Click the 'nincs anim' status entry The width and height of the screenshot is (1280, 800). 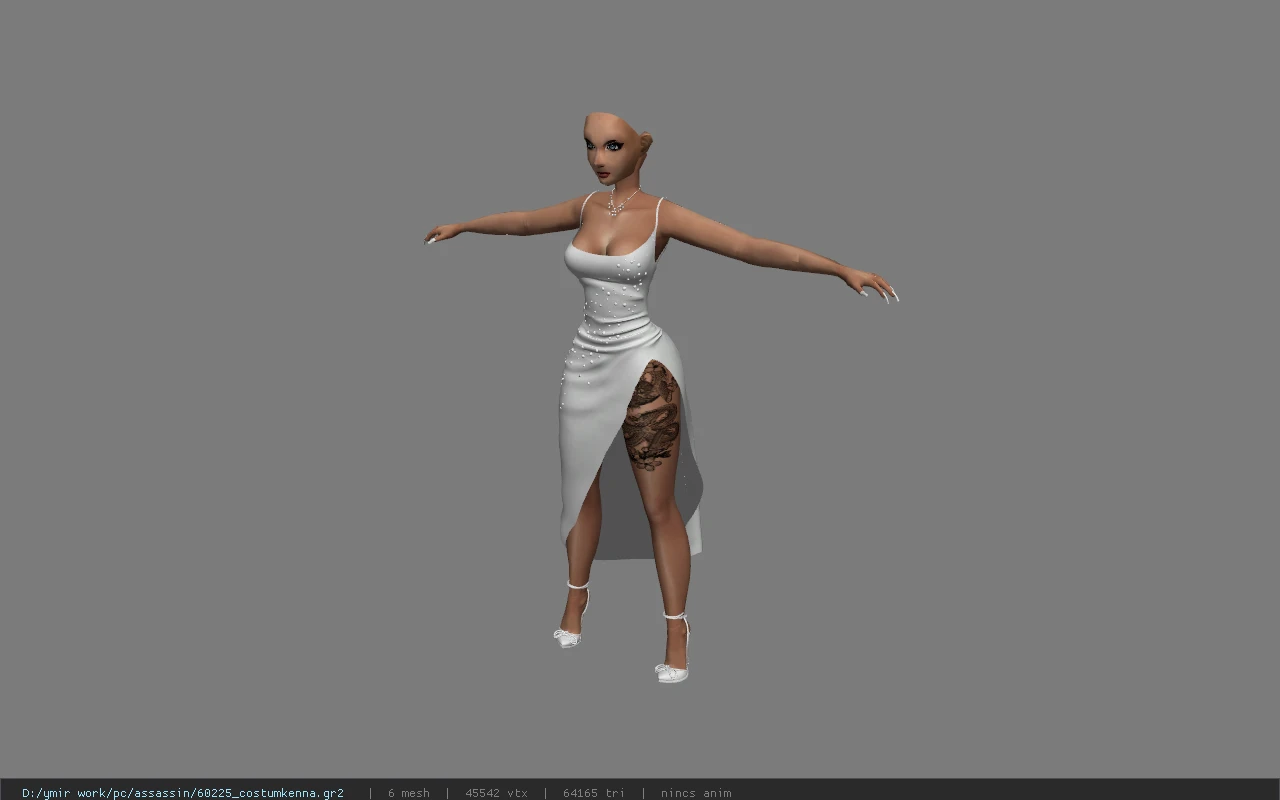click(696, 793)
